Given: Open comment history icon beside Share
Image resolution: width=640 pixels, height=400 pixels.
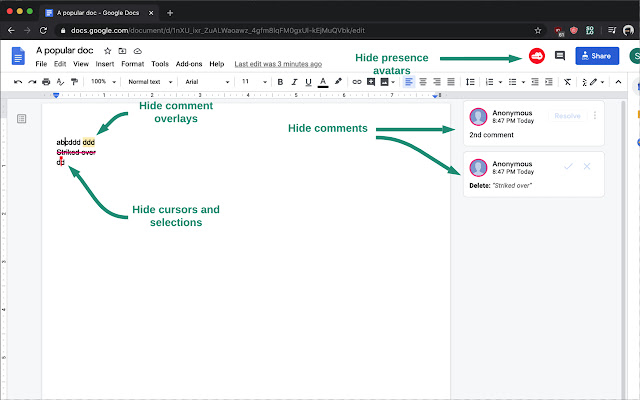Looking at the screenshot, I should (x=560, y=56).
